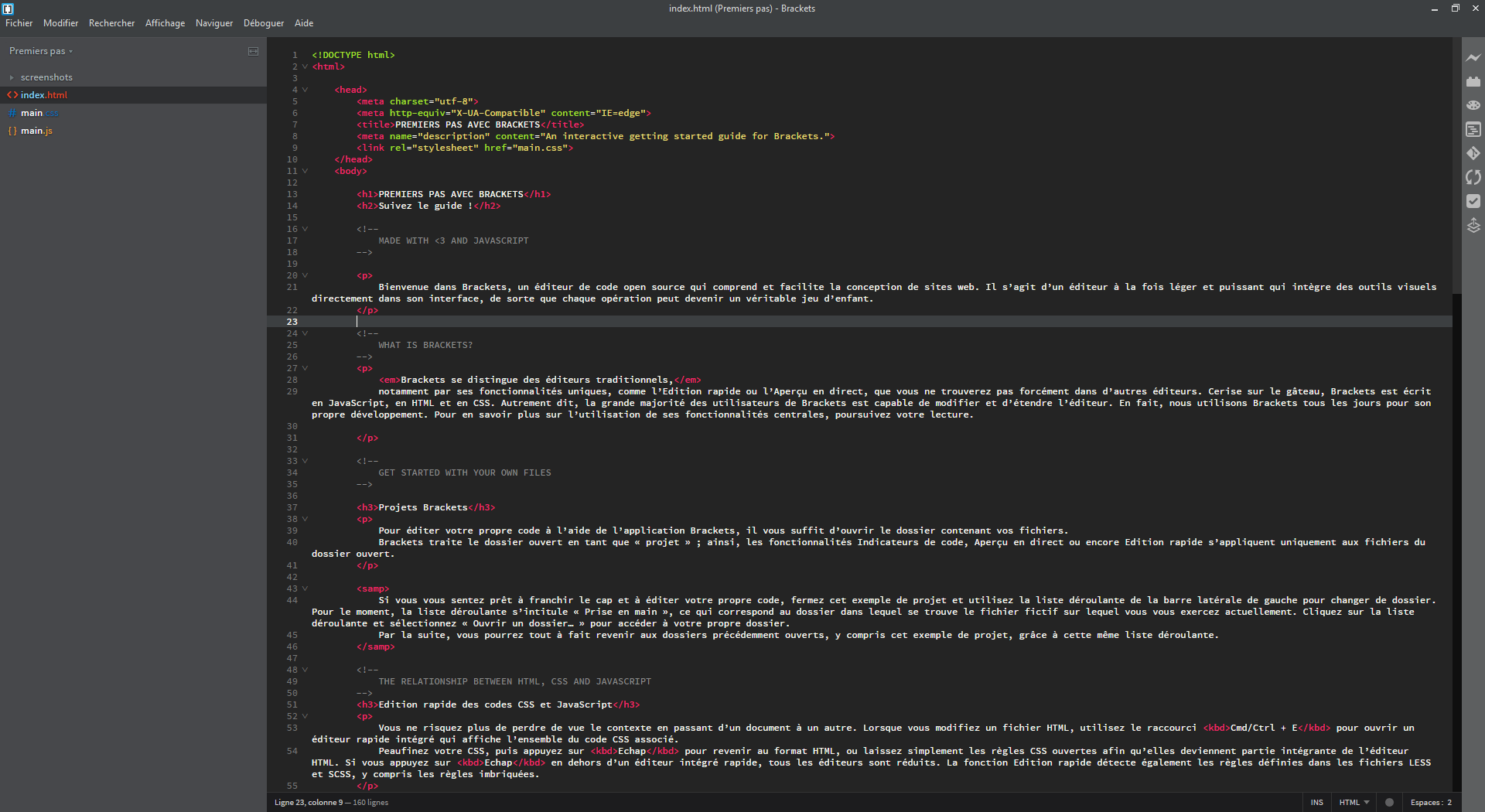
Task: Open the Modifier menu
Action: [60, 23]
